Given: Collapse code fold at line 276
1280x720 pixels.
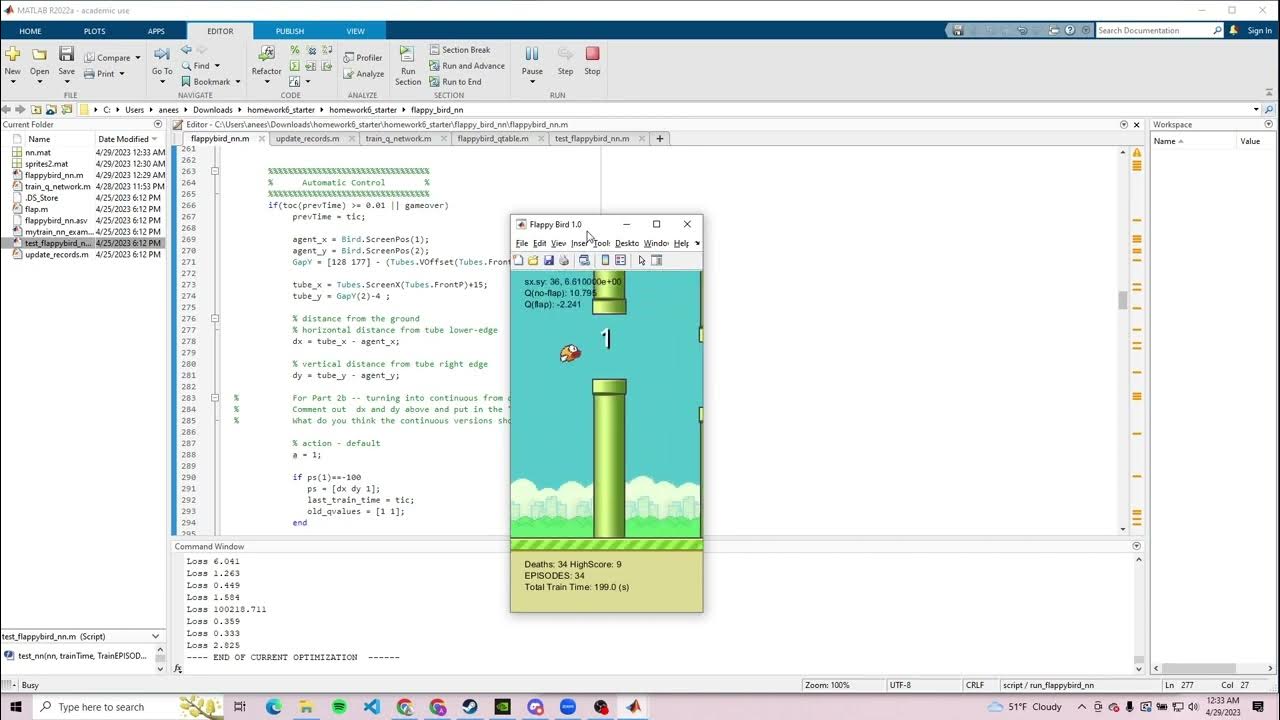Looking at the screenshot, I should pos(215,319).
